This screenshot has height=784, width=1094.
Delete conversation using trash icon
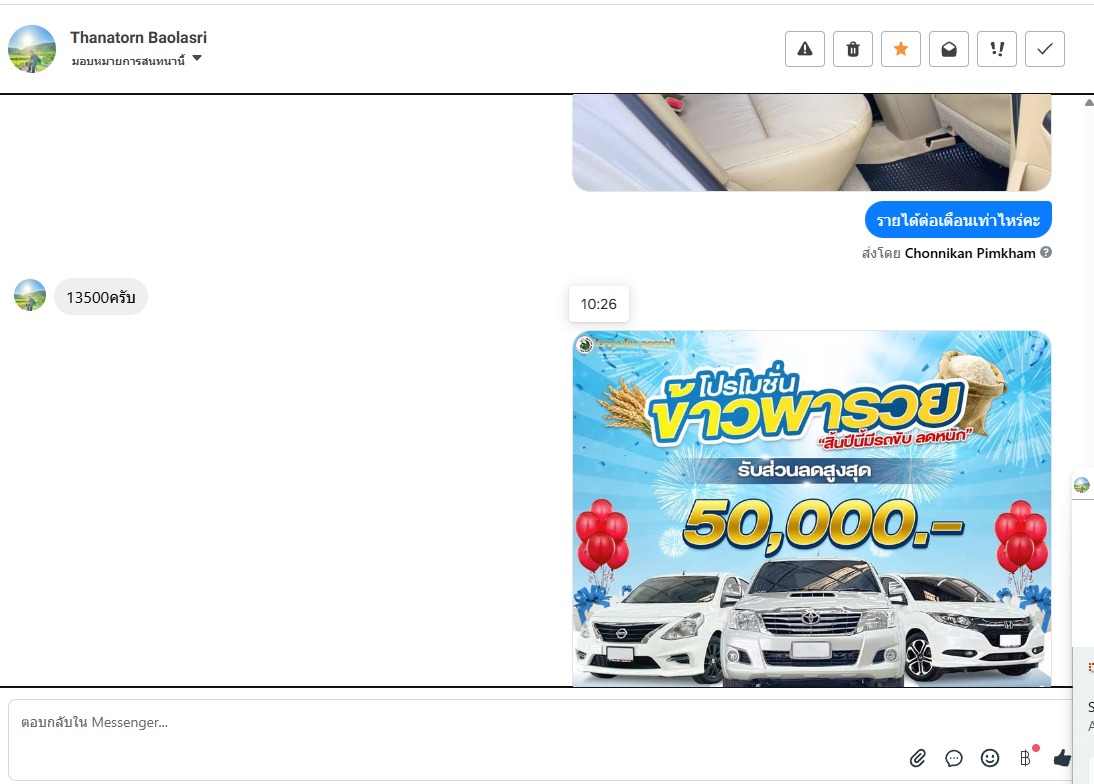click(x=853, y=49)
